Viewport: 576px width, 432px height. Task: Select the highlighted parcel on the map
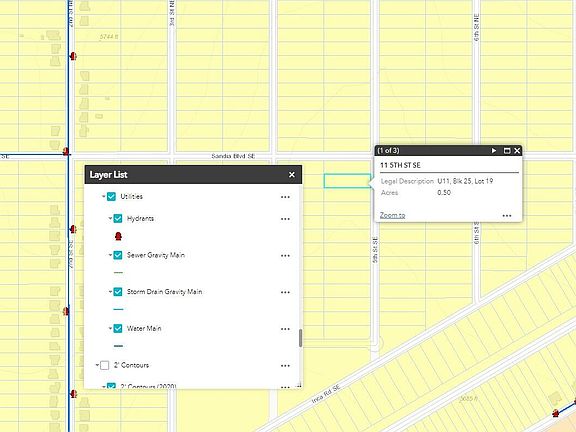347,181
